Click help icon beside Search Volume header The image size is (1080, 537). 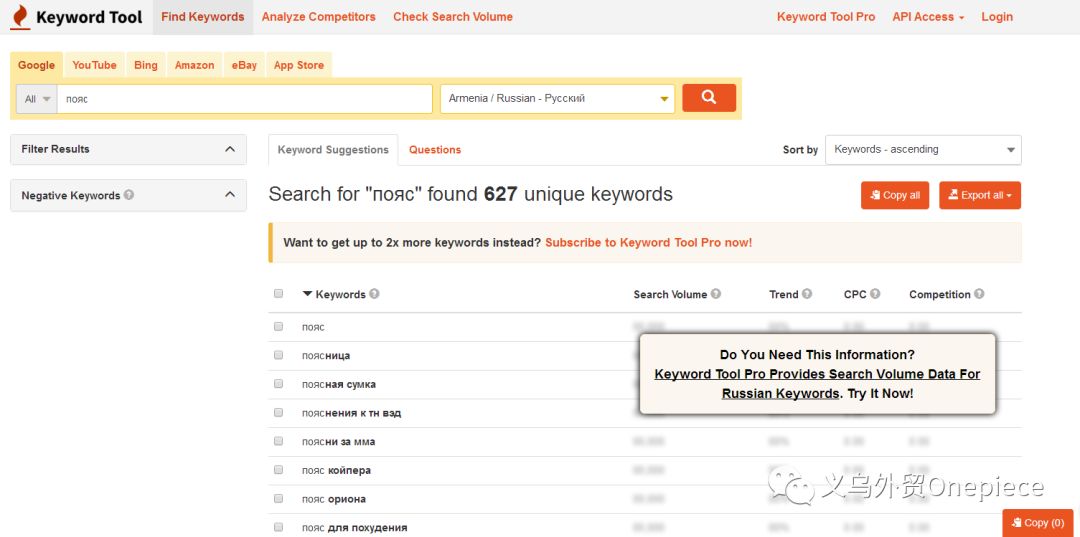click(716, 294)
